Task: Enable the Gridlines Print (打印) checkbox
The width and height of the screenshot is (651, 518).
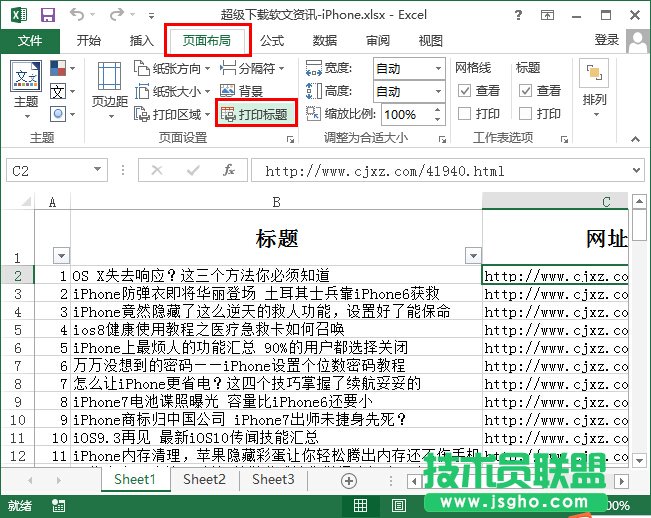Action: 464,114
